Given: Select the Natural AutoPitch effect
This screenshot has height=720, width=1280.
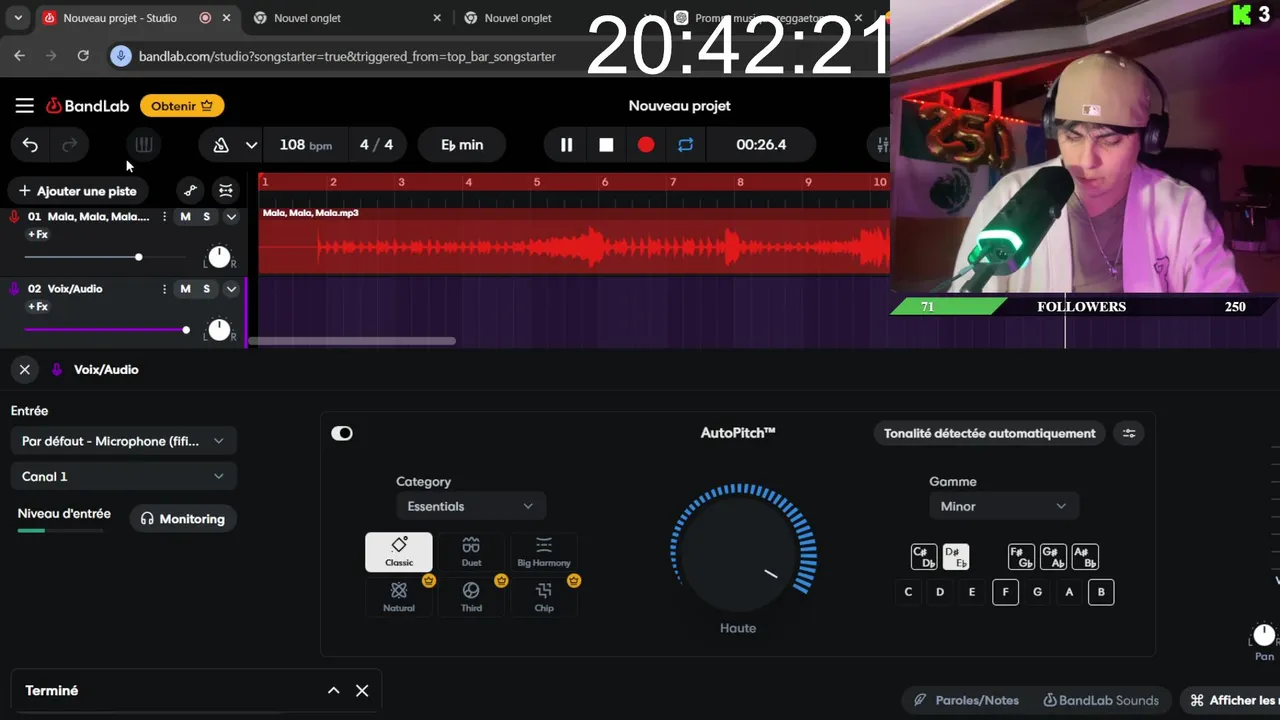Looking at the screenshot, I should click(399, 597).
